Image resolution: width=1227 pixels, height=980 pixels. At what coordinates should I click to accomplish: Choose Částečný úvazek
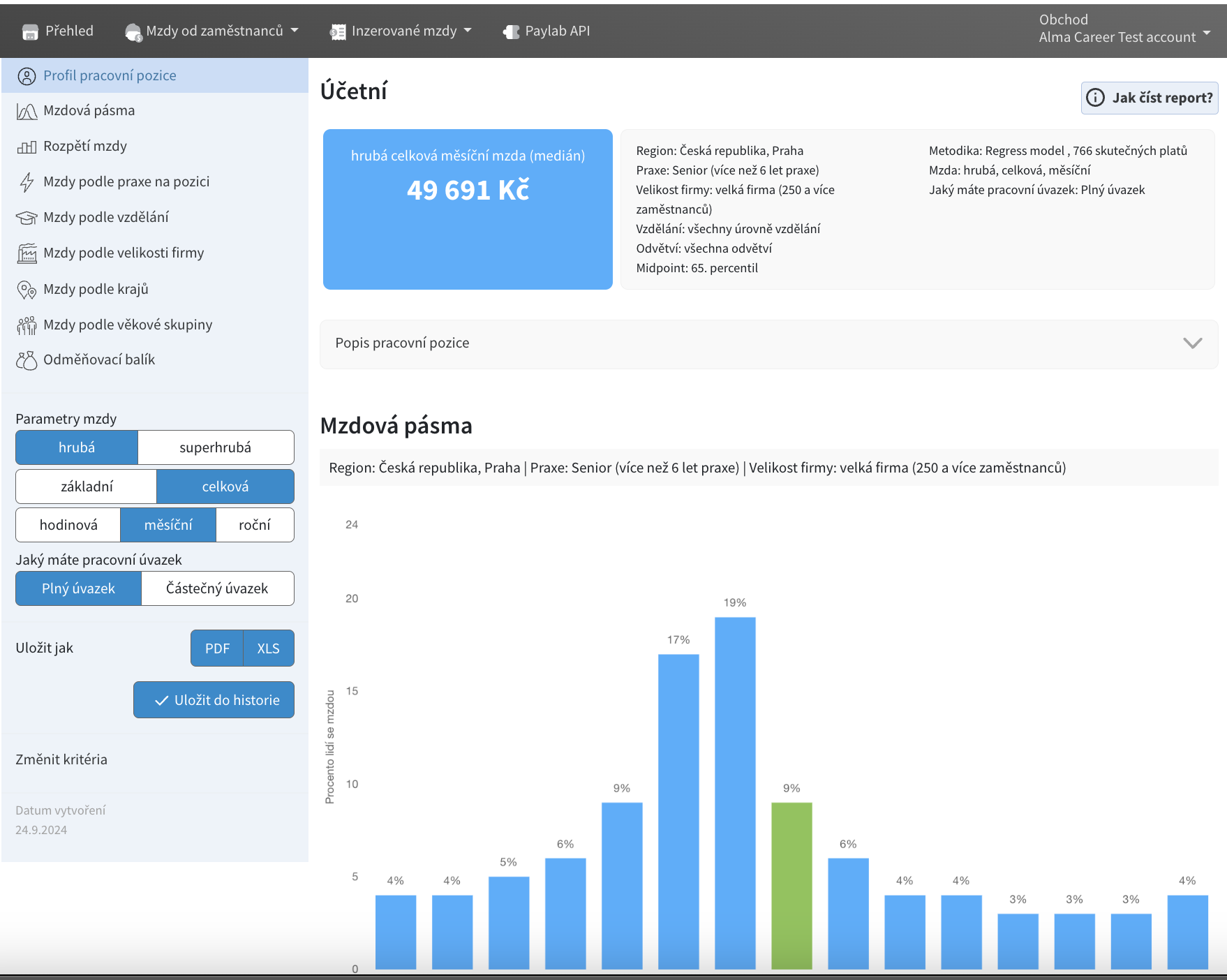[x=217, y=588]
